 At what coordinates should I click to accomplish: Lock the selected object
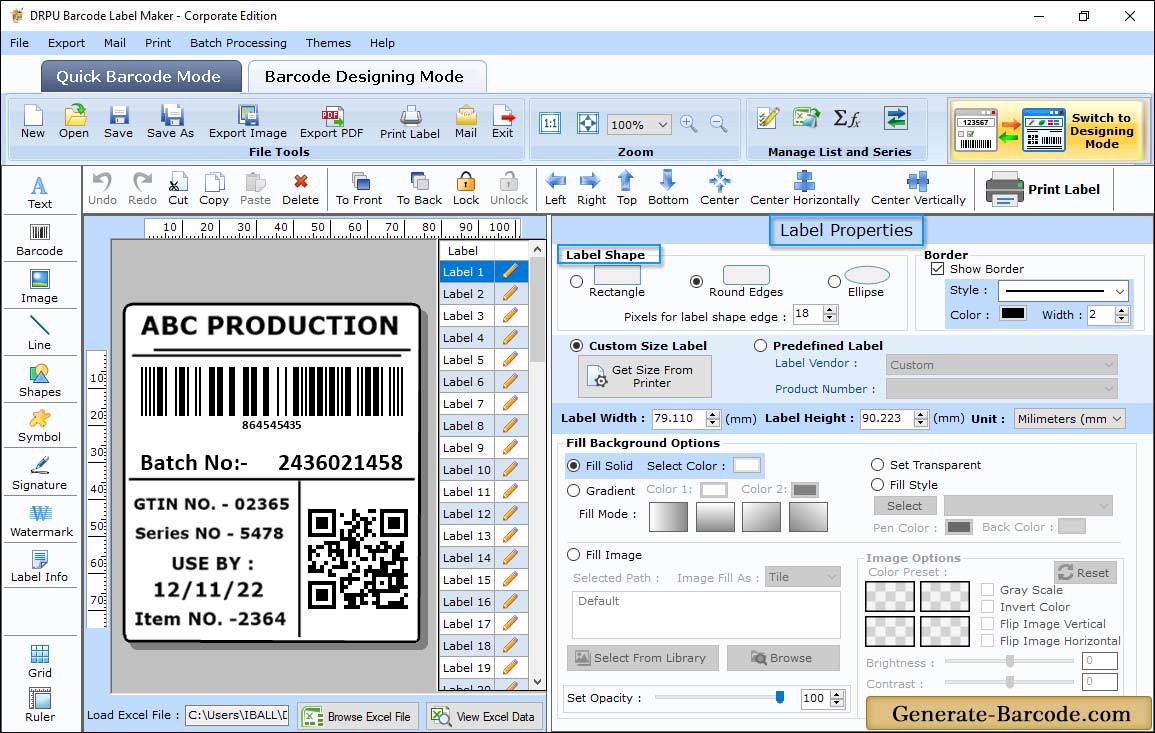coord(466,189)
